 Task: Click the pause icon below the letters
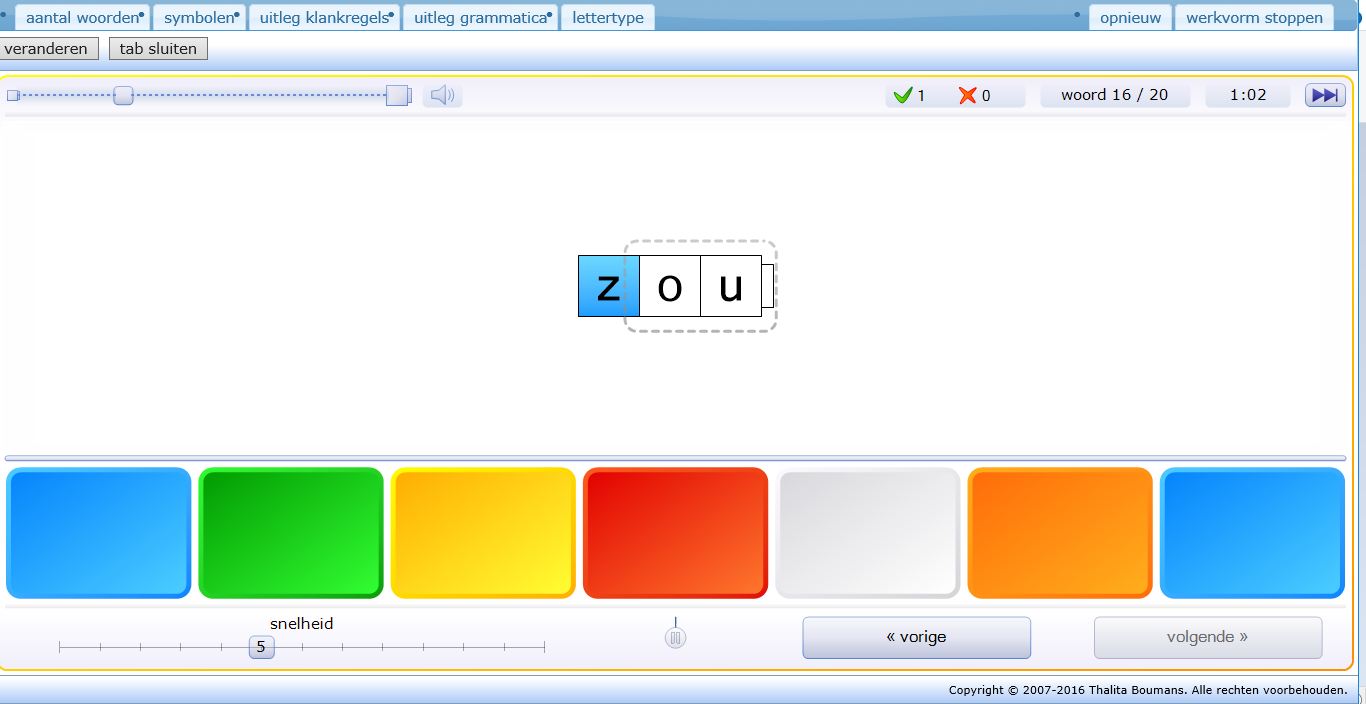coord(676,638)
